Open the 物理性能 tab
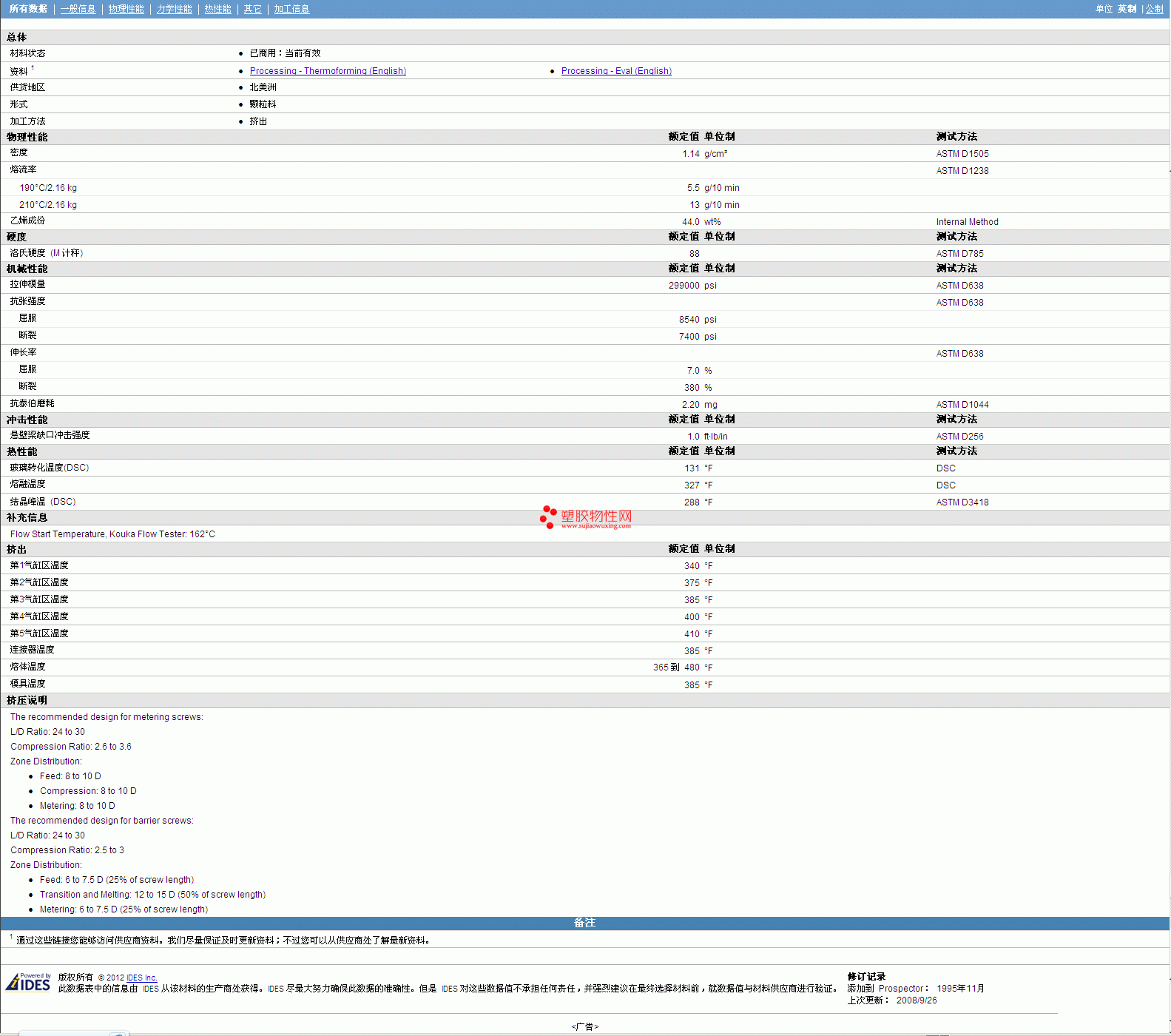 126,9
